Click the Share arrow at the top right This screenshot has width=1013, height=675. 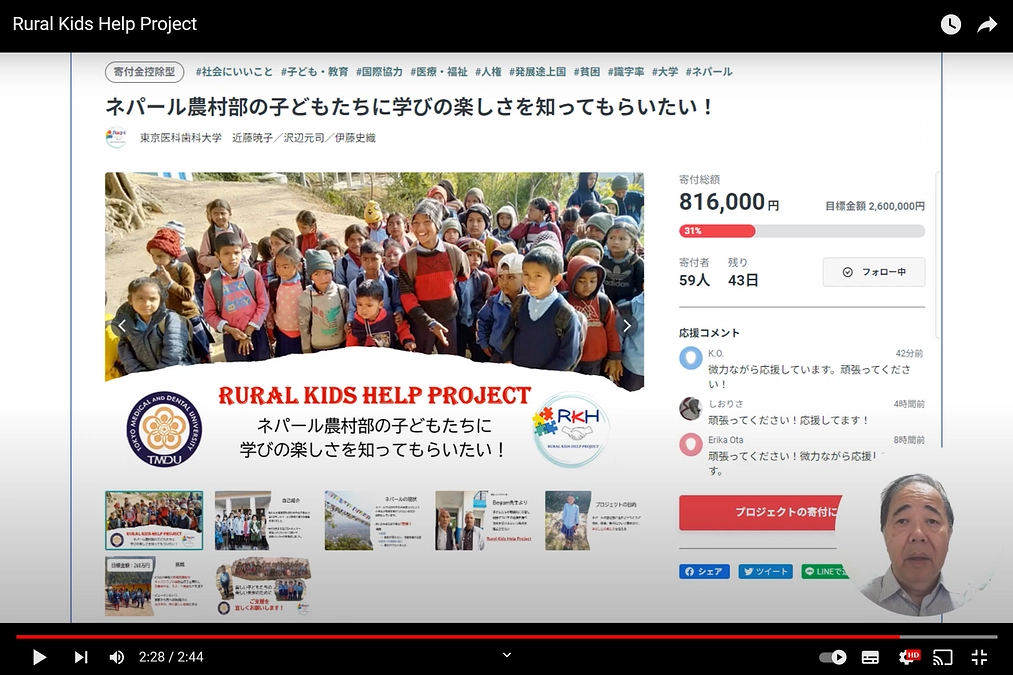(x=986, y=23)
